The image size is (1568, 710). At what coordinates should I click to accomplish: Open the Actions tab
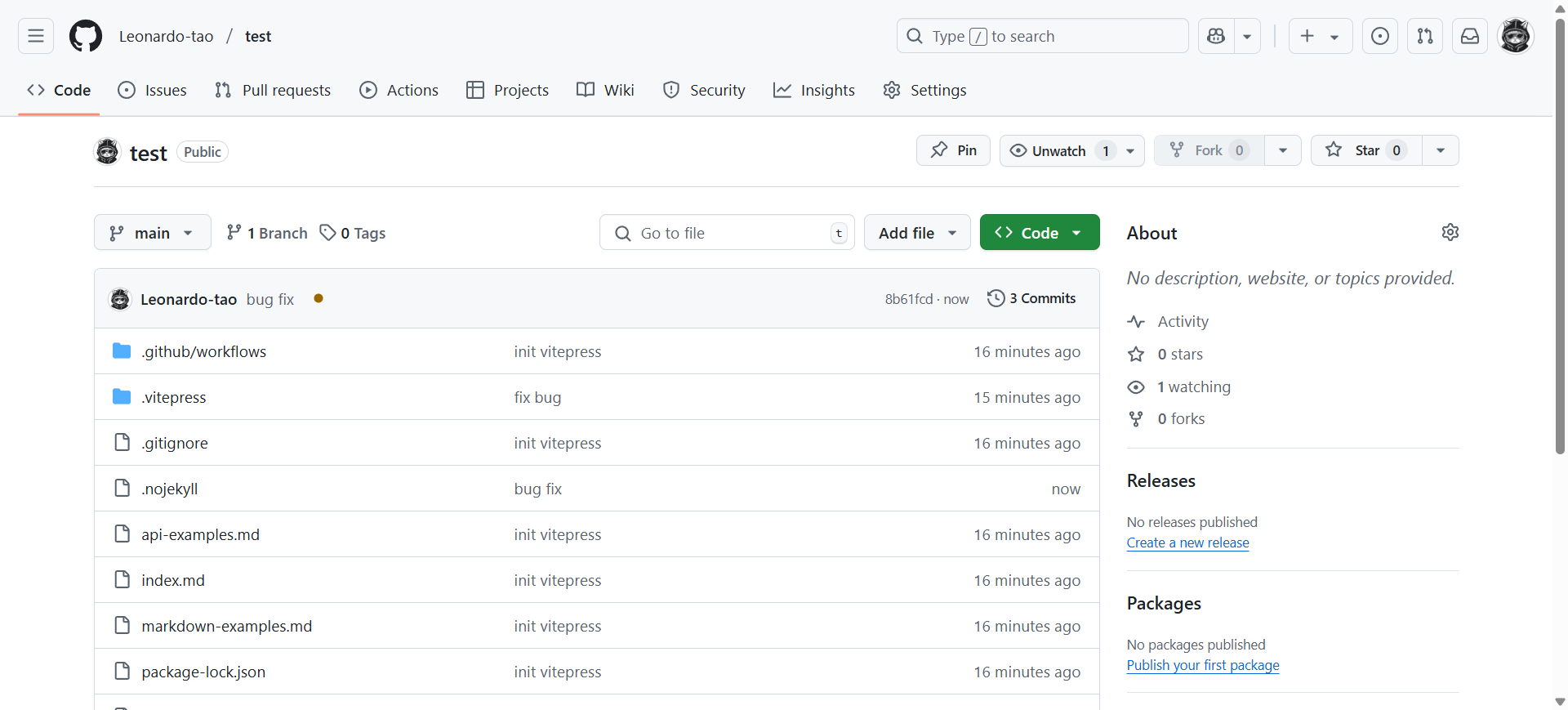[399, 90]
